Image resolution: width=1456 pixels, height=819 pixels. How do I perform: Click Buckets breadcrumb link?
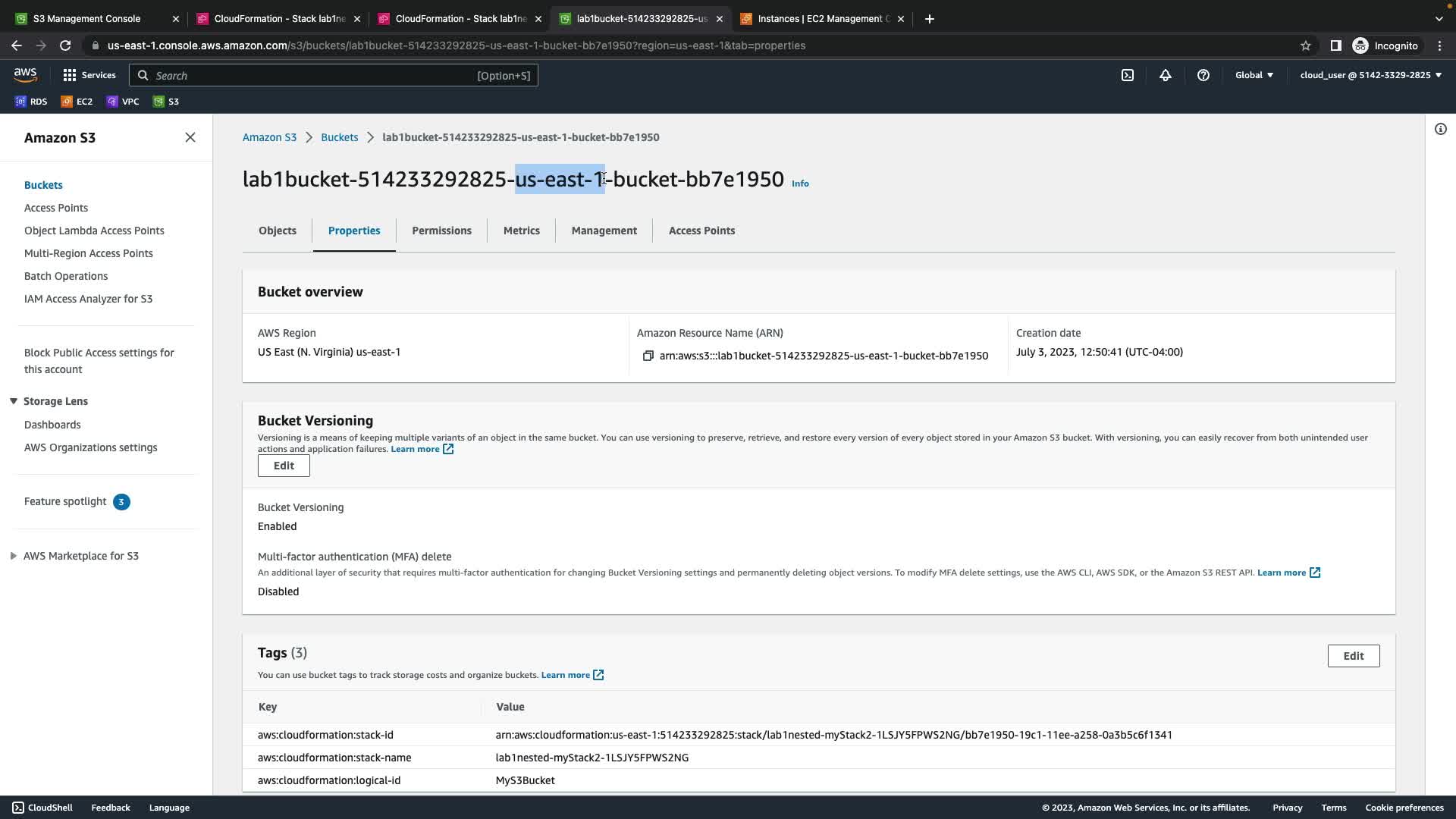(339, 137)
